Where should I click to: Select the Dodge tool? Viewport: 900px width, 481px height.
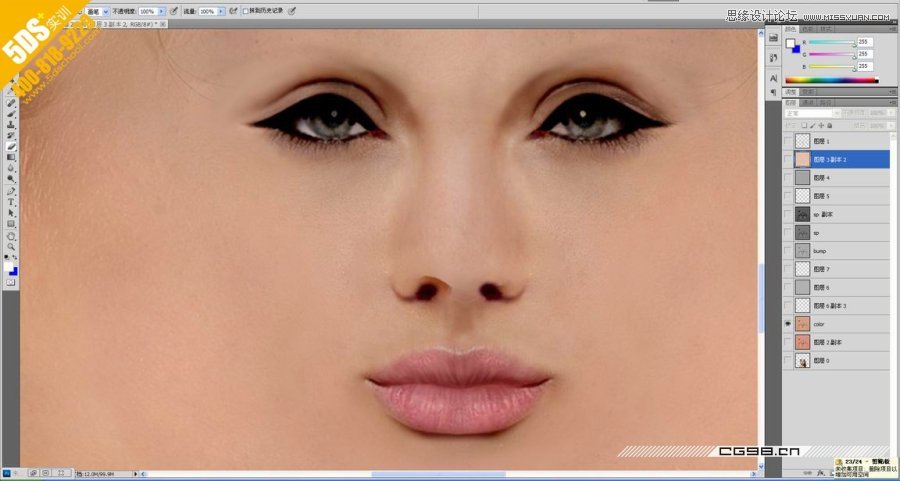click(11, 179)
